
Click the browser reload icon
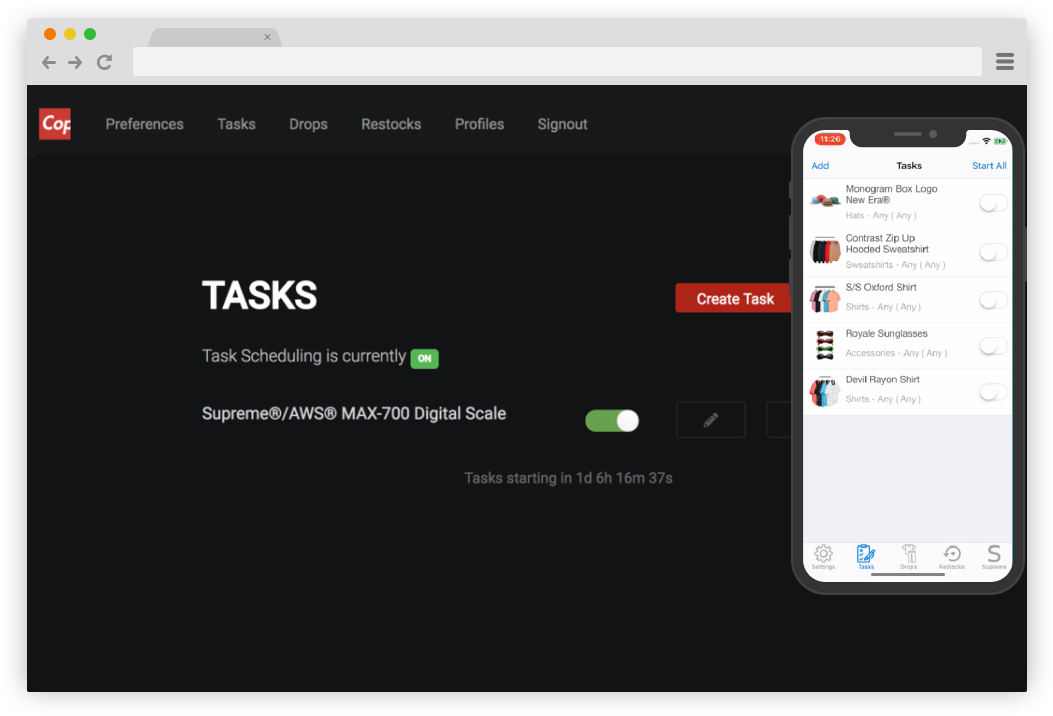[x=104, y=62]
